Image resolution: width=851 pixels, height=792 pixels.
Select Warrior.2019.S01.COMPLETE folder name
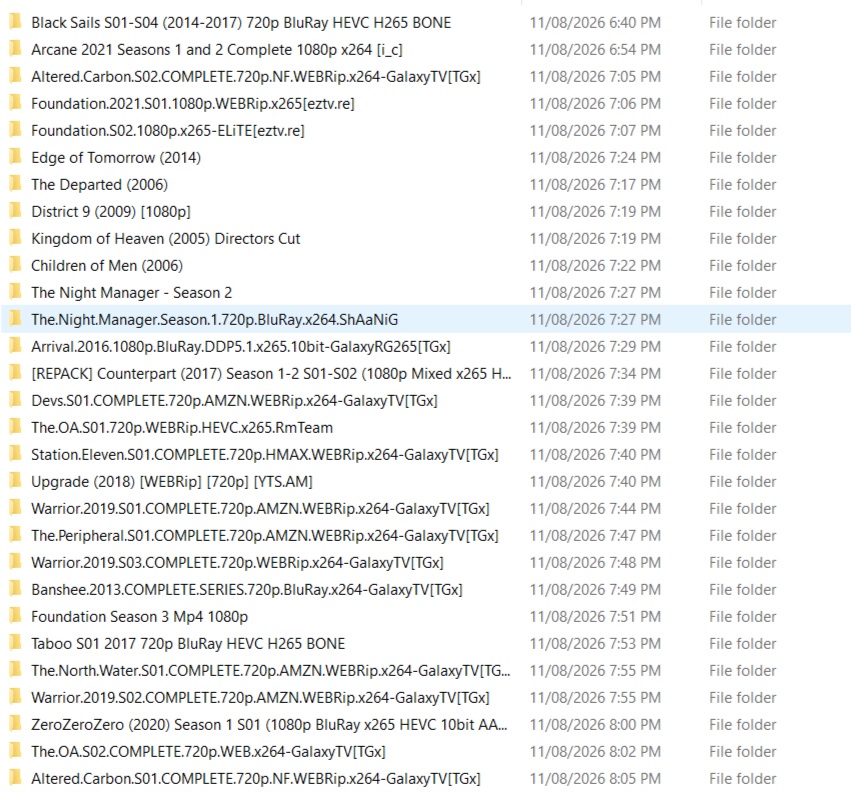coord(261,509)
